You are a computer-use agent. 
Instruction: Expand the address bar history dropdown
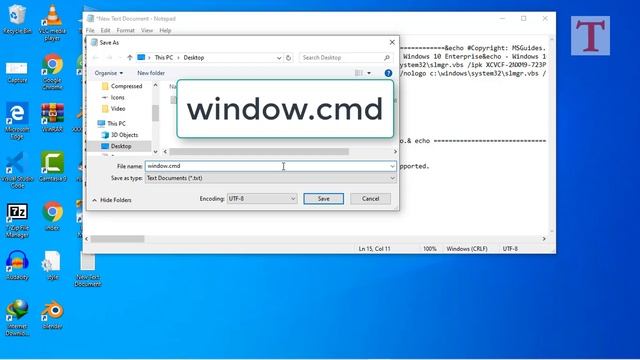click(279, 58)
